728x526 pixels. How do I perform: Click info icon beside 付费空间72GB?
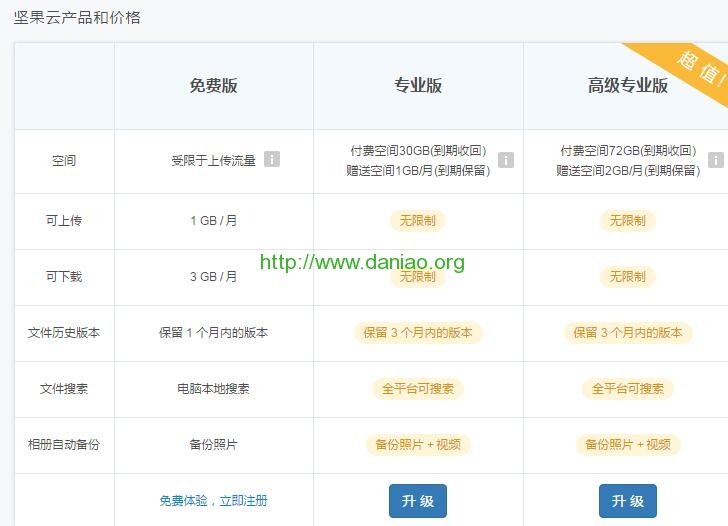pos(715,160)
